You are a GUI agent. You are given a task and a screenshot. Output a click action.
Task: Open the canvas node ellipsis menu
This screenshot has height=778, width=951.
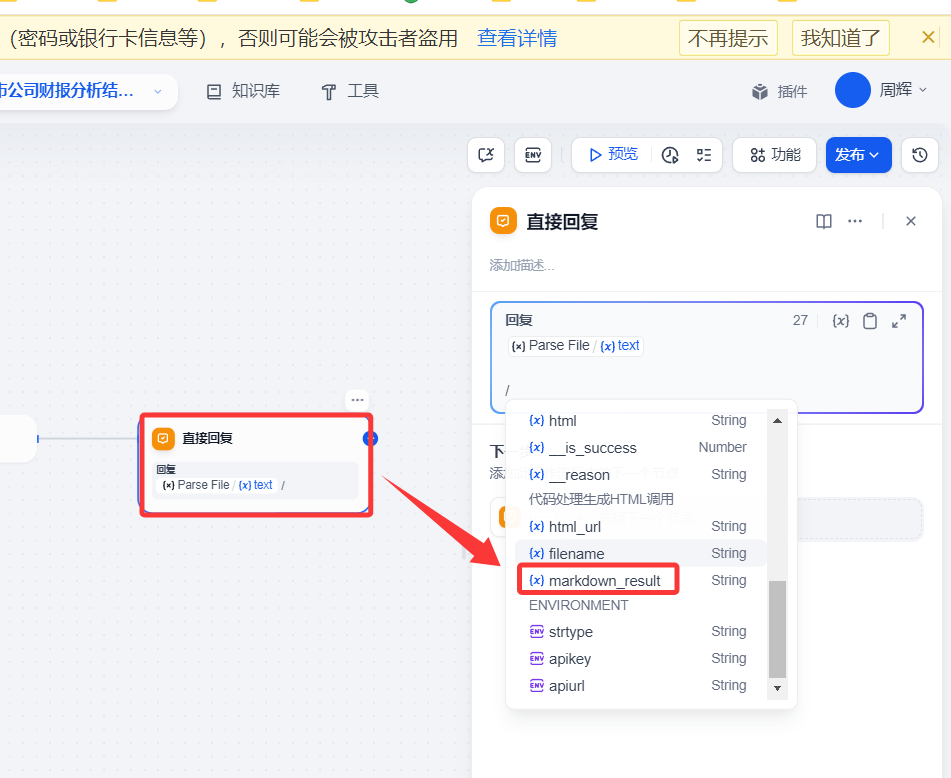(x=357, y=400)
